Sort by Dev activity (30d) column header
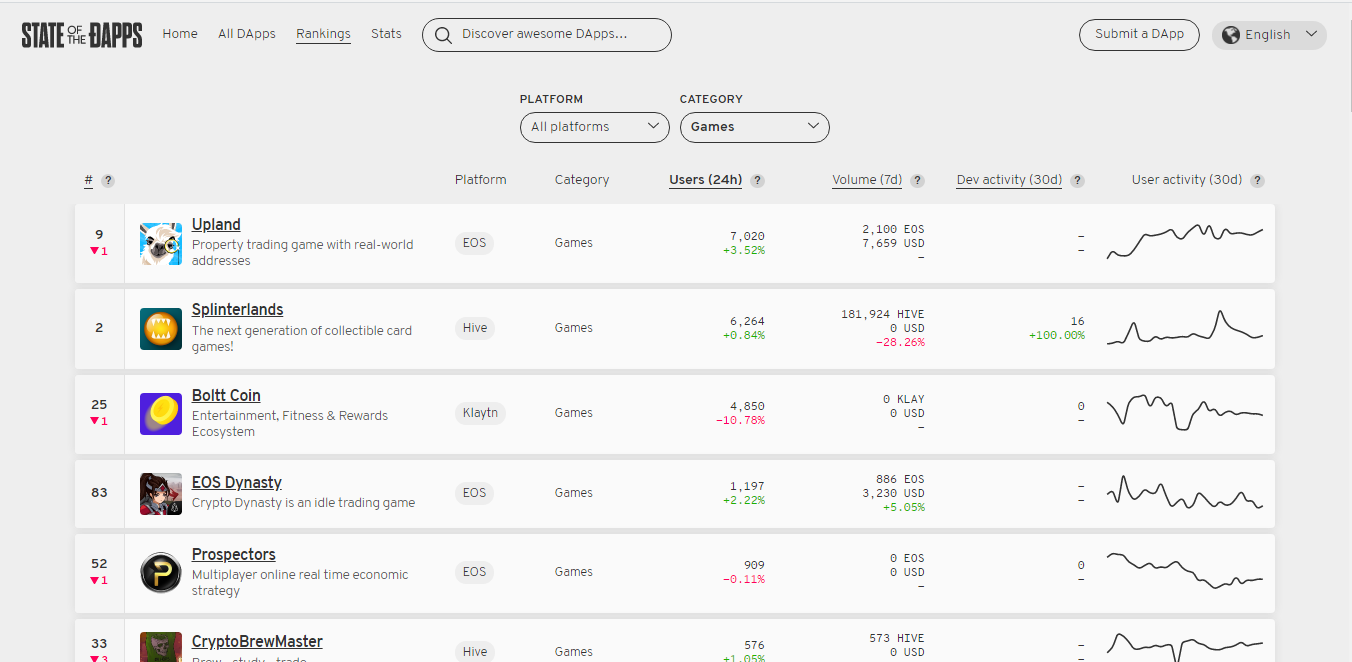This screenshot has width=1352, height=662. pos(1009,181)
